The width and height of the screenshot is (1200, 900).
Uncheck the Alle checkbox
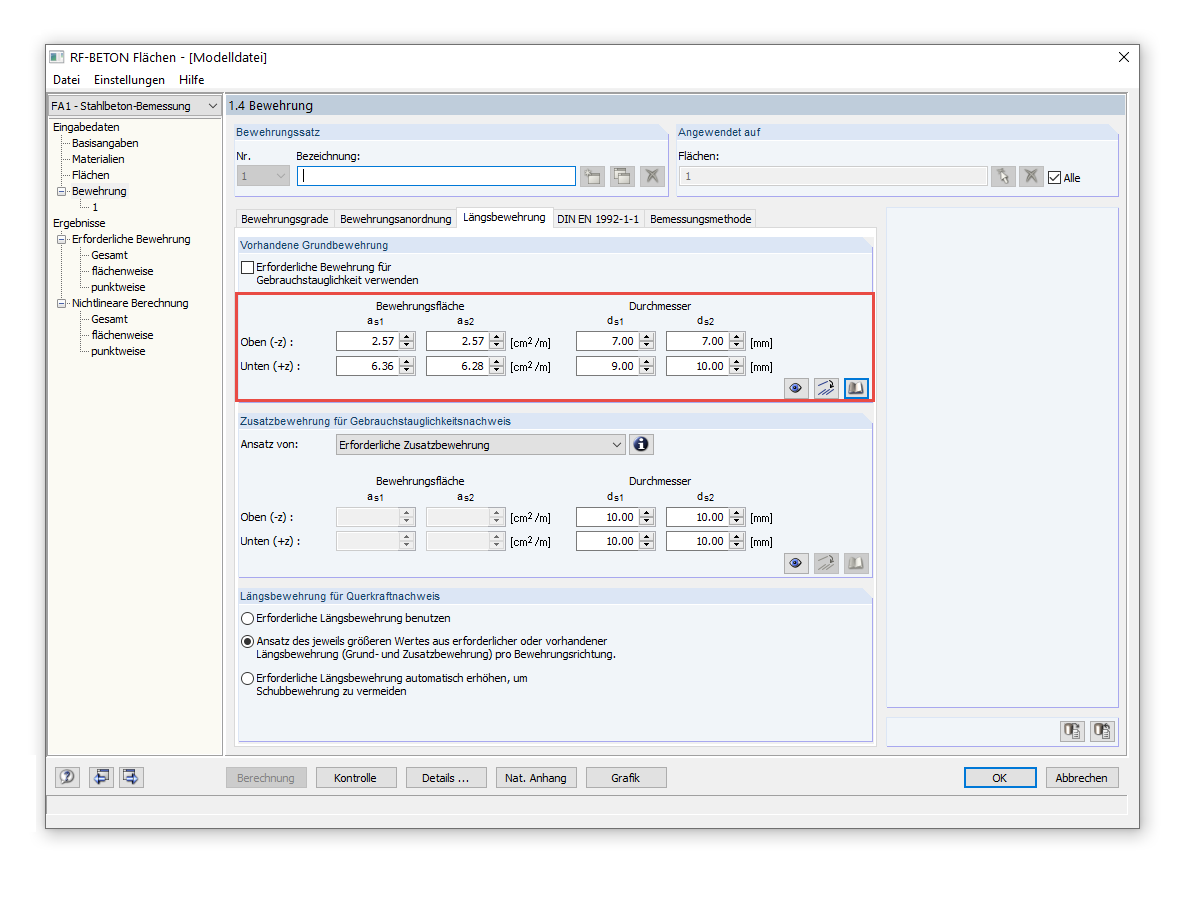[x=1054, y=177]
